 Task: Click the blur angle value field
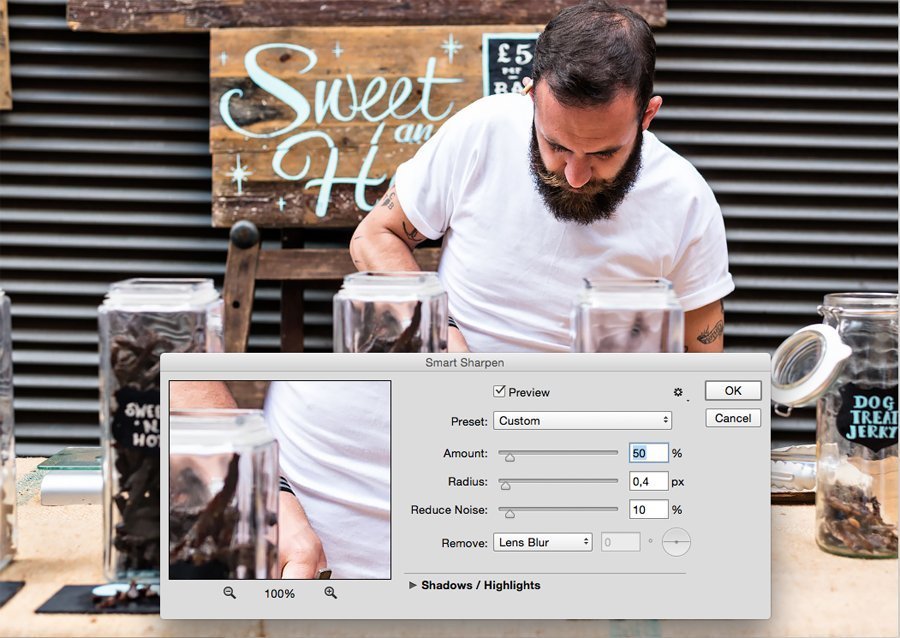pos(620,541)
